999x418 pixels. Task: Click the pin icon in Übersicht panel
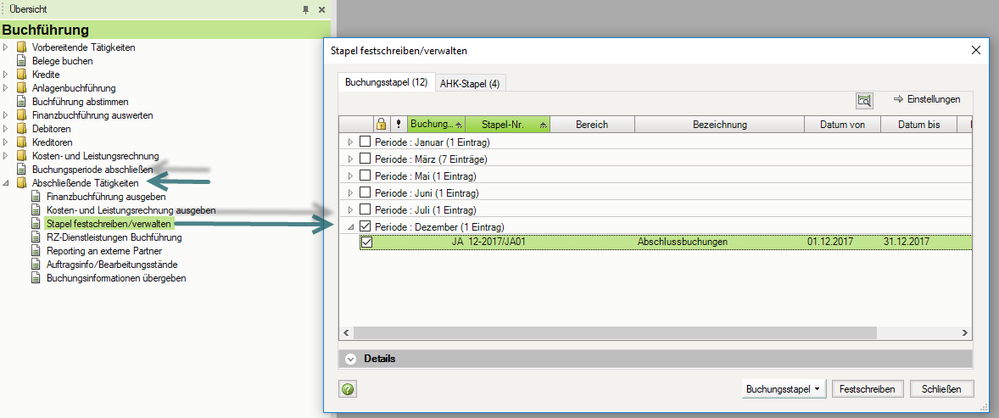click(305, 9)
